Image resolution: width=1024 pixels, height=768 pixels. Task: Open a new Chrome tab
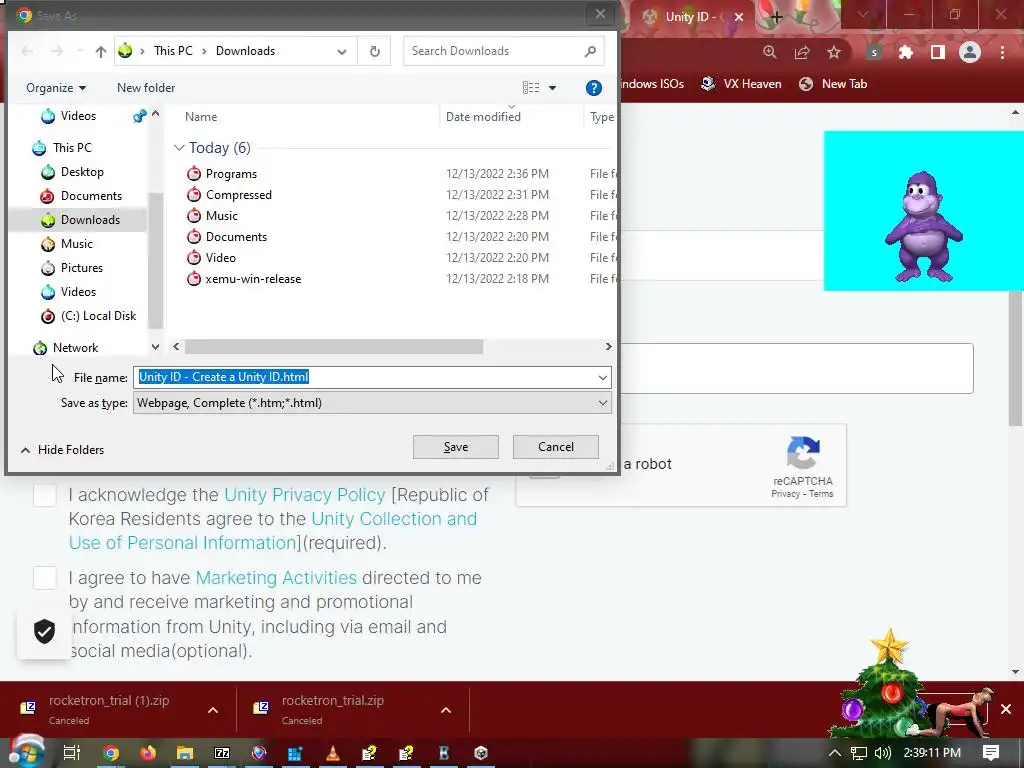776,17
